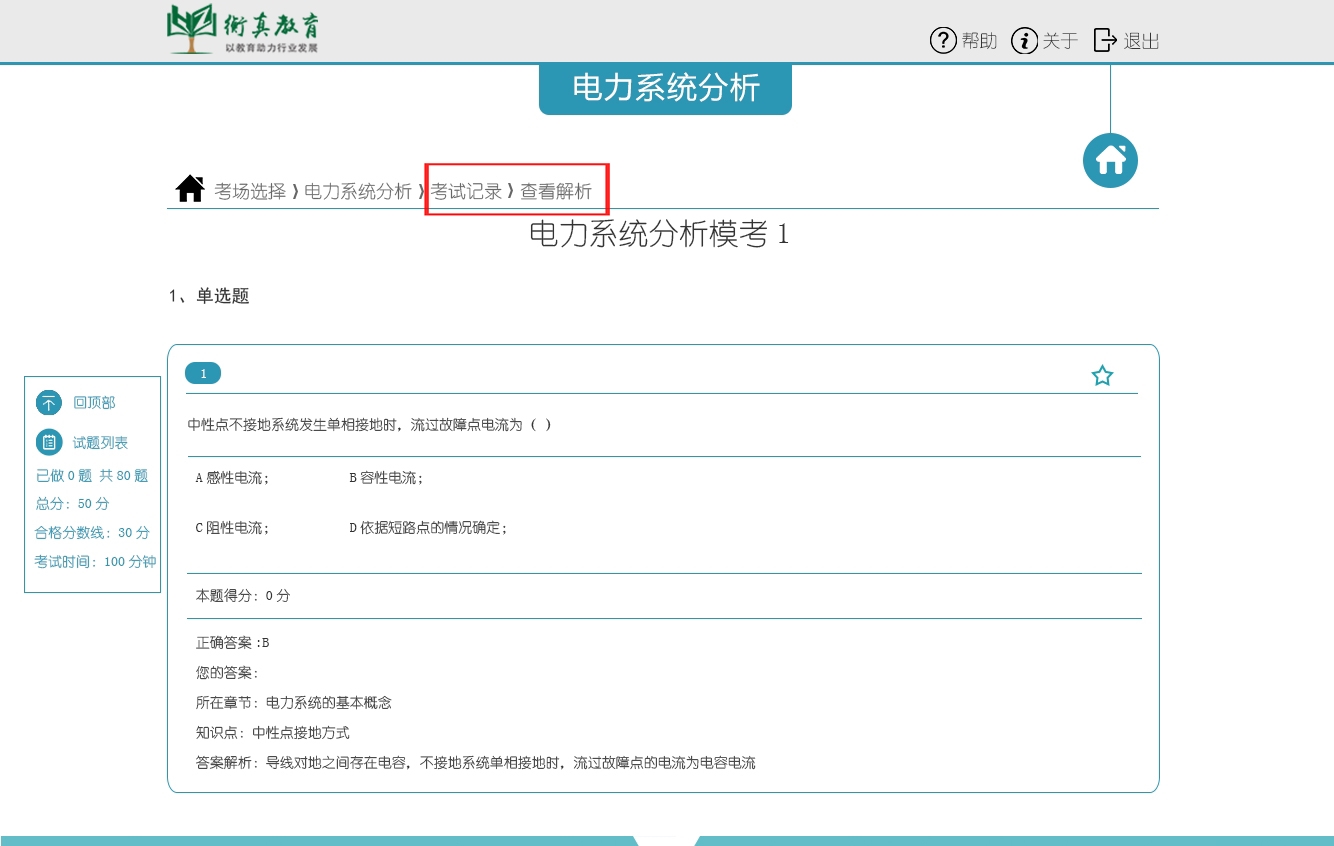This screenshot has width=1334, height=846.
Task: Open 电力系统分析 breadcrumb link
Action: click(358, 191)
